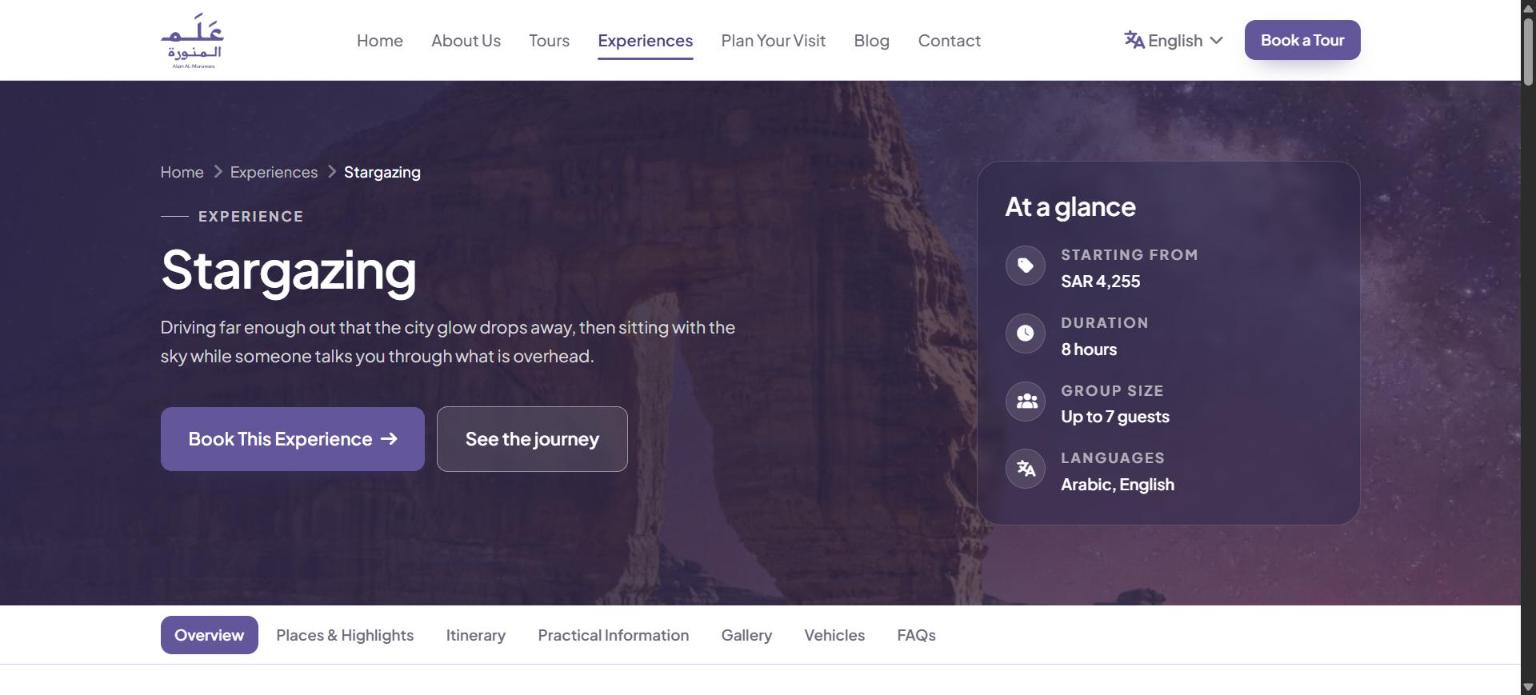Click the Stargazing page heading

[288, 270]
